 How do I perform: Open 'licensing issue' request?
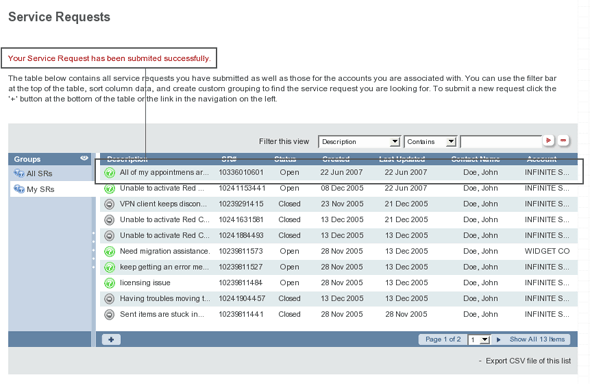pyautogui.click(x=145, y=283)
